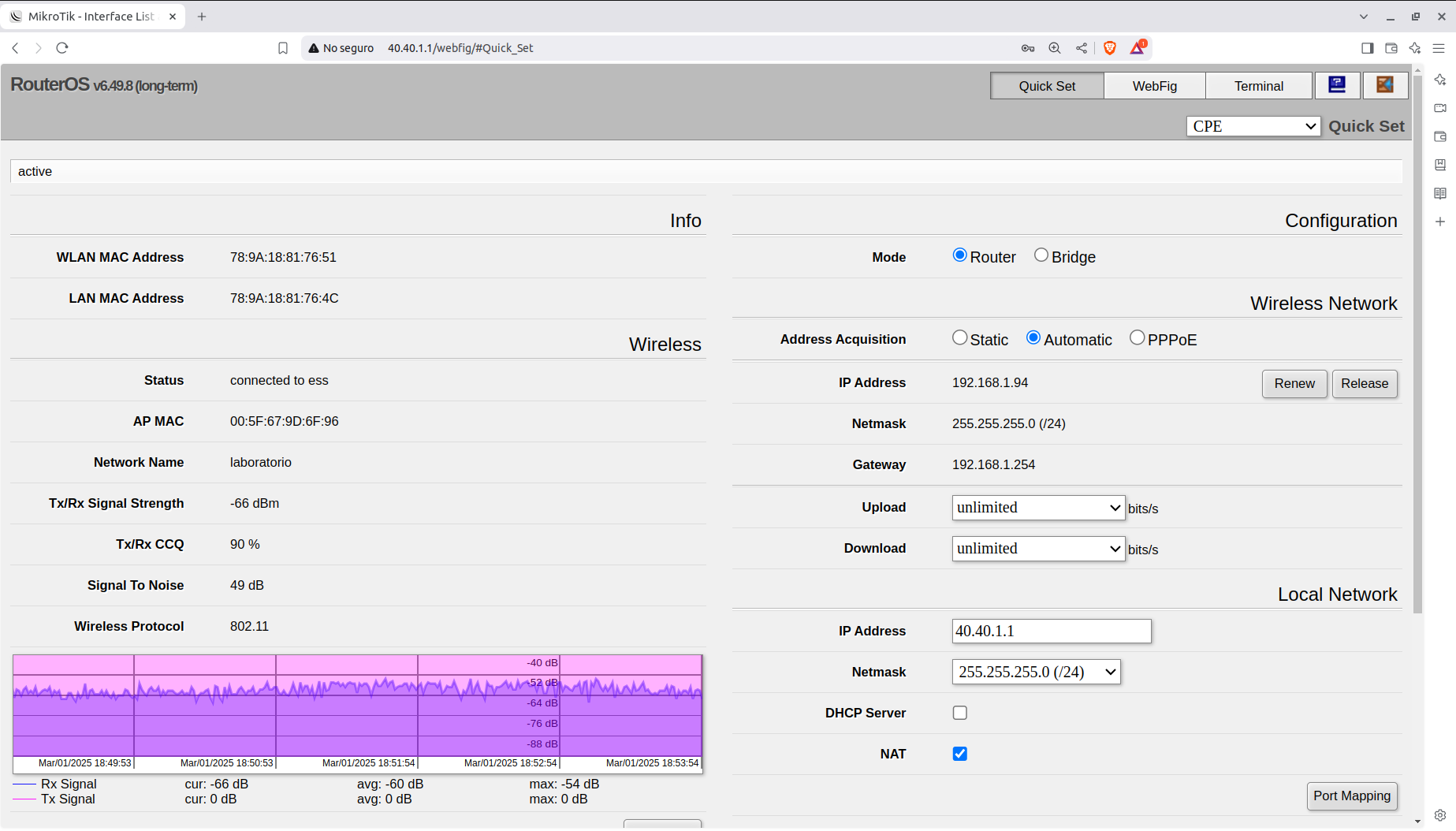Click the page vertical scrollbar
This screenshot has height=831, width=1456.
[1417, 344]
